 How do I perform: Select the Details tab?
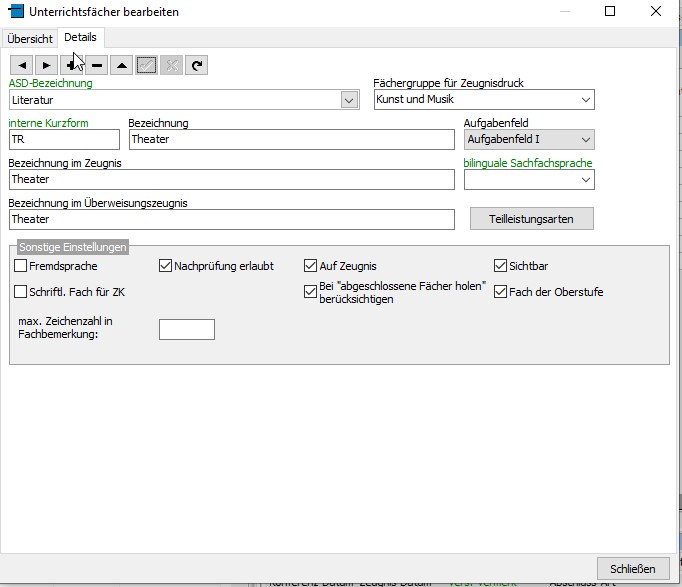tap(80, 37)
